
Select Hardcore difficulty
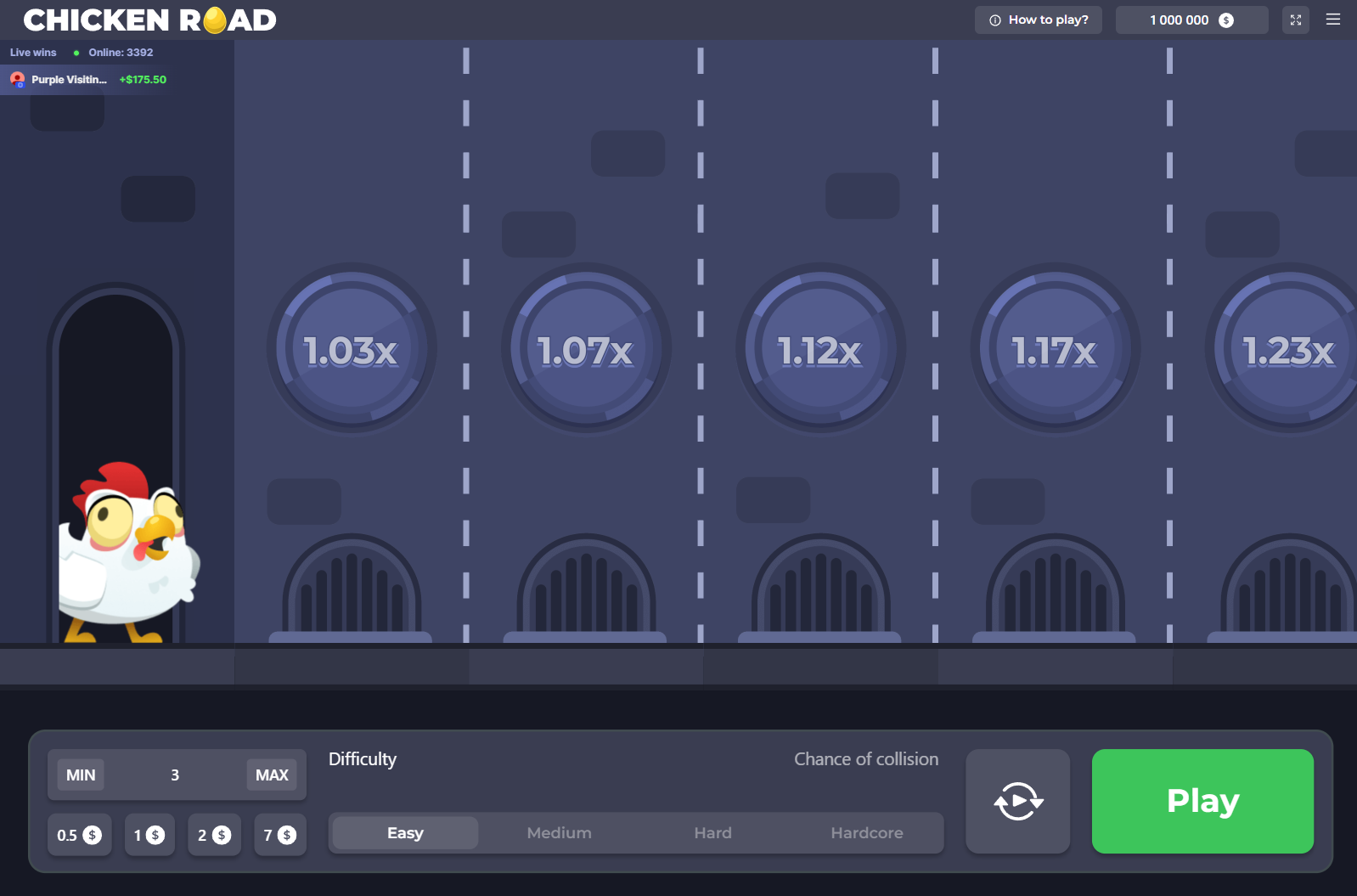(866, 833)
